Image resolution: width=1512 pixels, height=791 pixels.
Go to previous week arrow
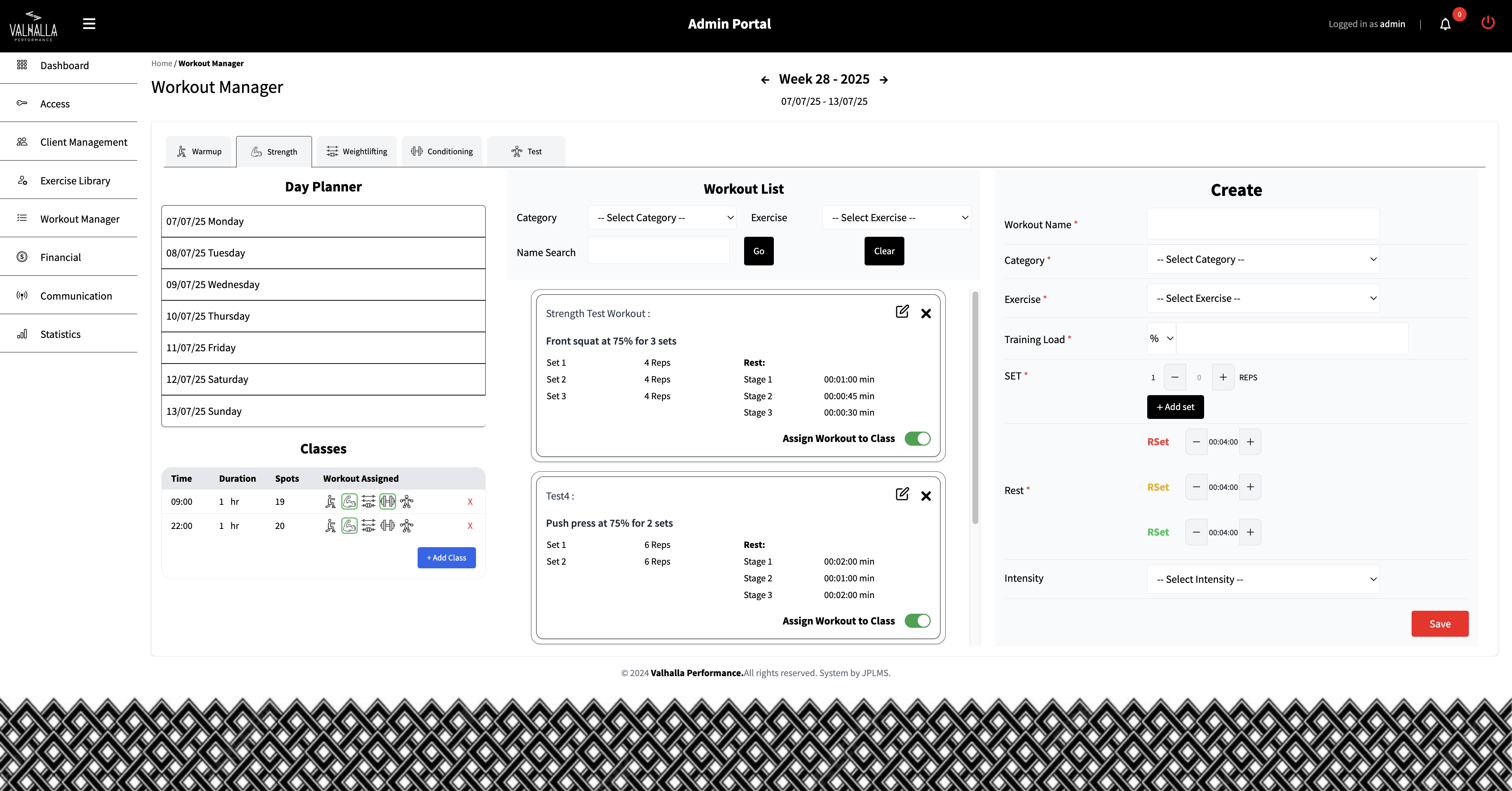[765, 80]
